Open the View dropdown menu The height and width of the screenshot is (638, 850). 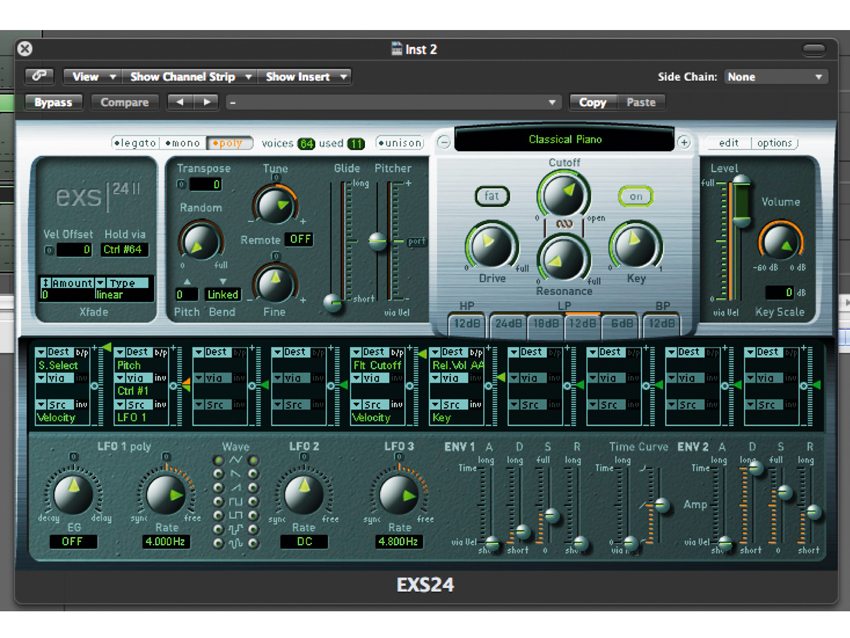pos(93,76)
